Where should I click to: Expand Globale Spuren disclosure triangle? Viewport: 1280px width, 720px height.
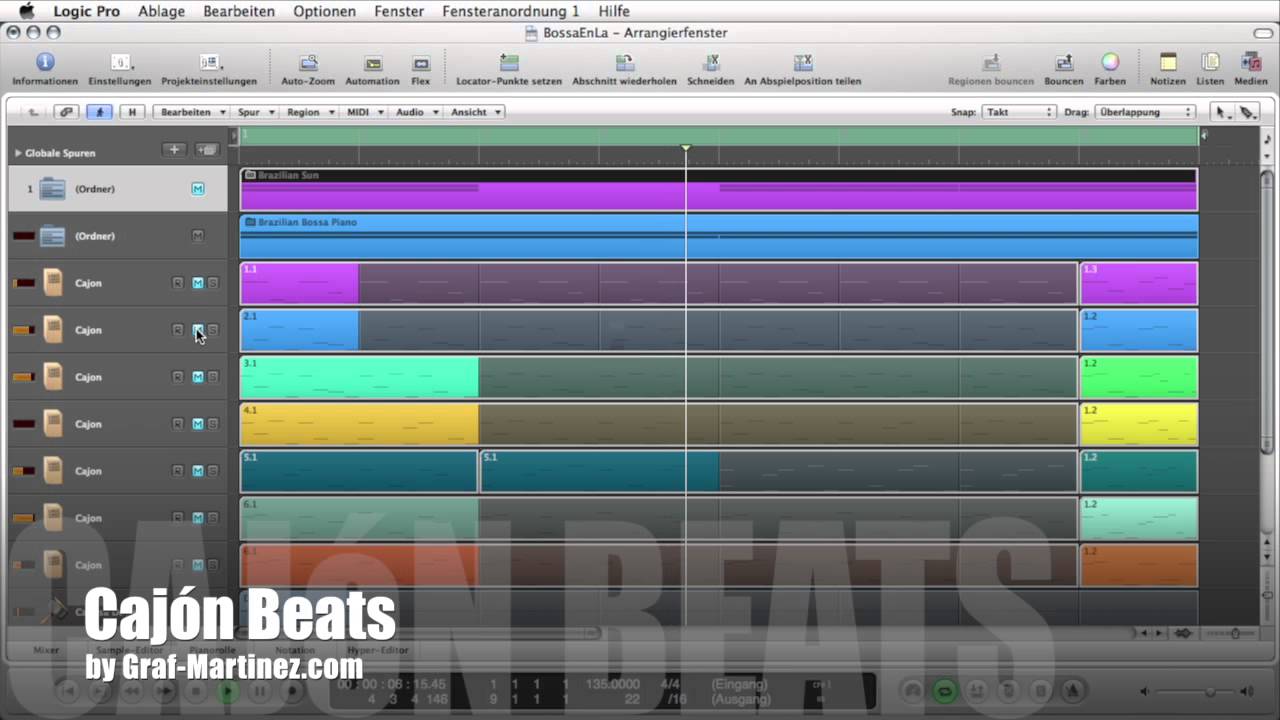18,153
